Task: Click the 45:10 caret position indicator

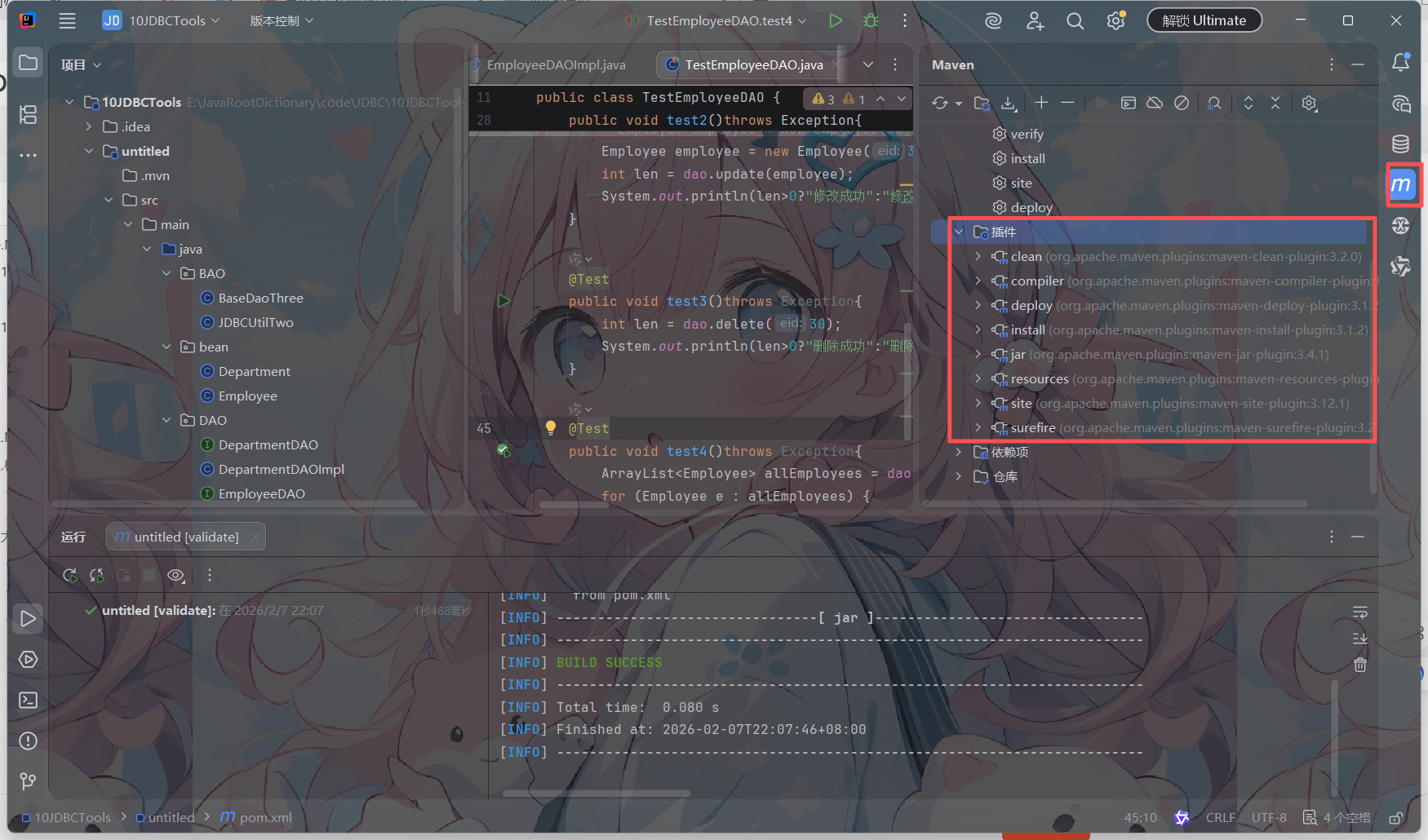Action: pos(1140,818)
